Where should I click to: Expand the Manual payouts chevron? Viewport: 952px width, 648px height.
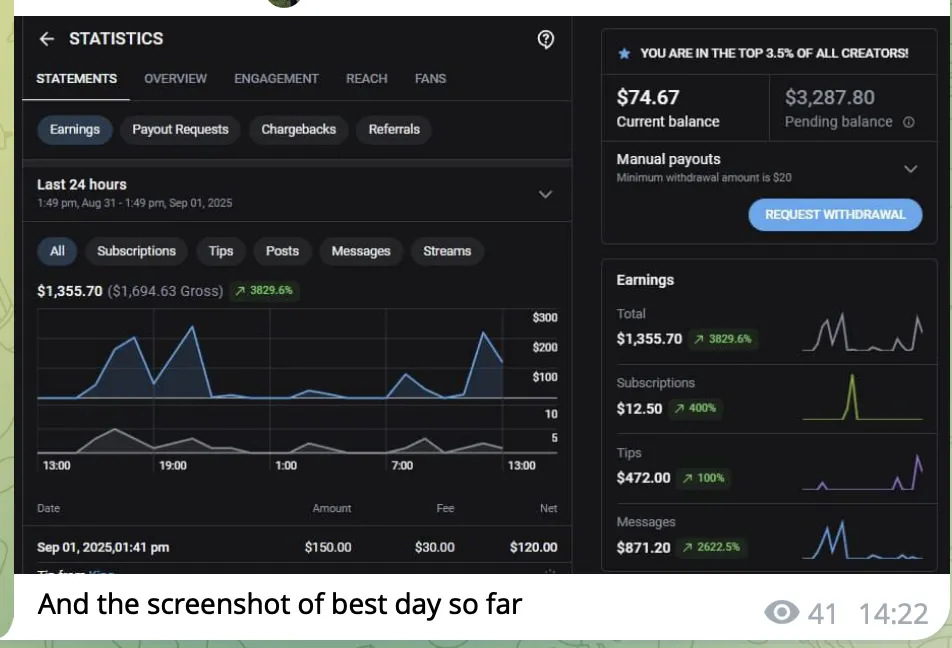911,169
